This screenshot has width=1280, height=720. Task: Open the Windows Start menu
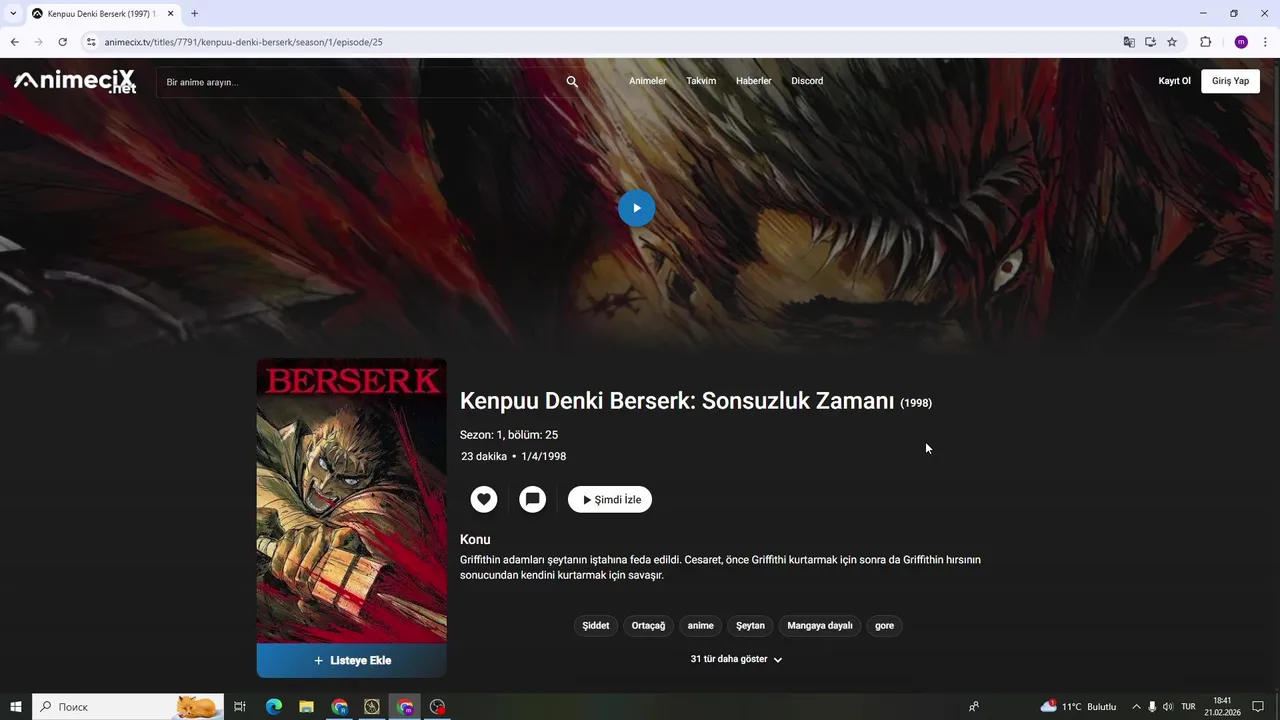click(x=16, y=706)
